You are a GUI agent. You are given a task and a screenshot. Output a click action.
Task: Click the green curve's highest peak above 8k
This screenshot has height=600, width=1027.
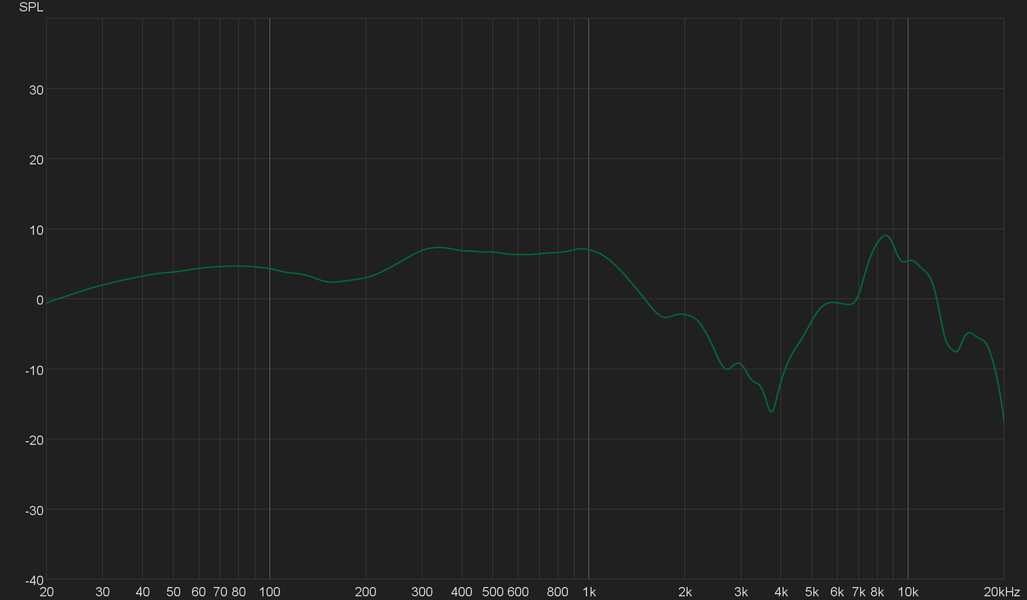click(x=886, y=236)
